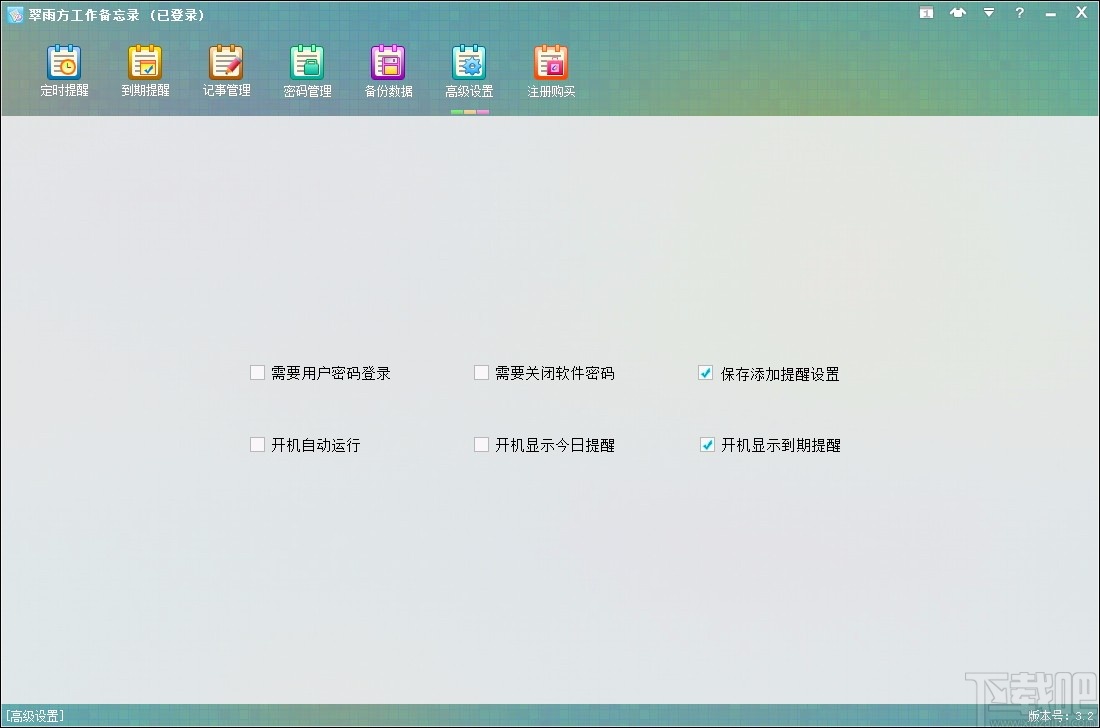Viewport: 1100px width, 728px height.
Task: Open the 密码管理 (Password Management) panel
Action: [x=307, y=70]
